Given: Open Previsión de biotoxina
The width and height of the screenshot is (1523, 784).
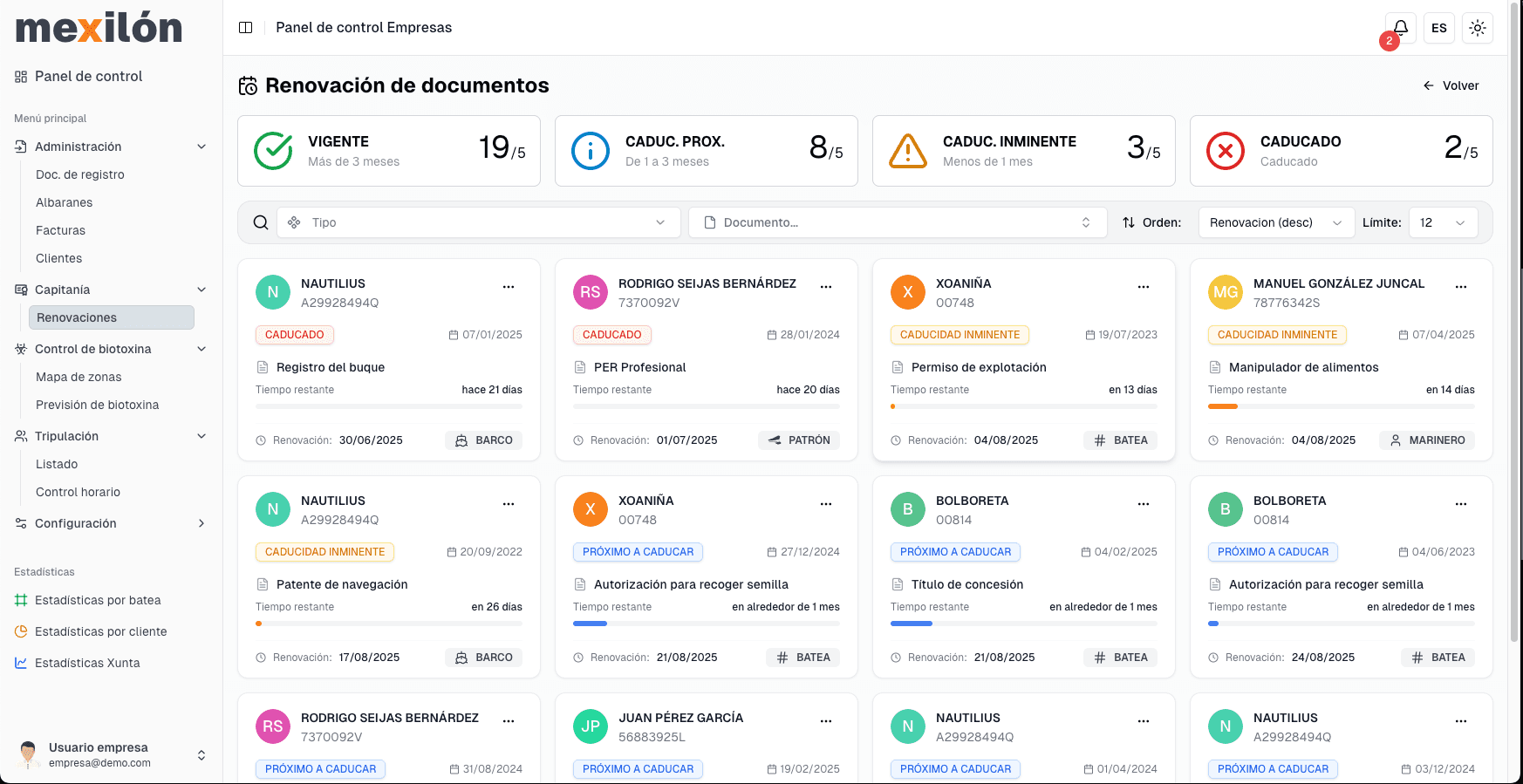Looking at the screenshot, I should pos(98,405).
